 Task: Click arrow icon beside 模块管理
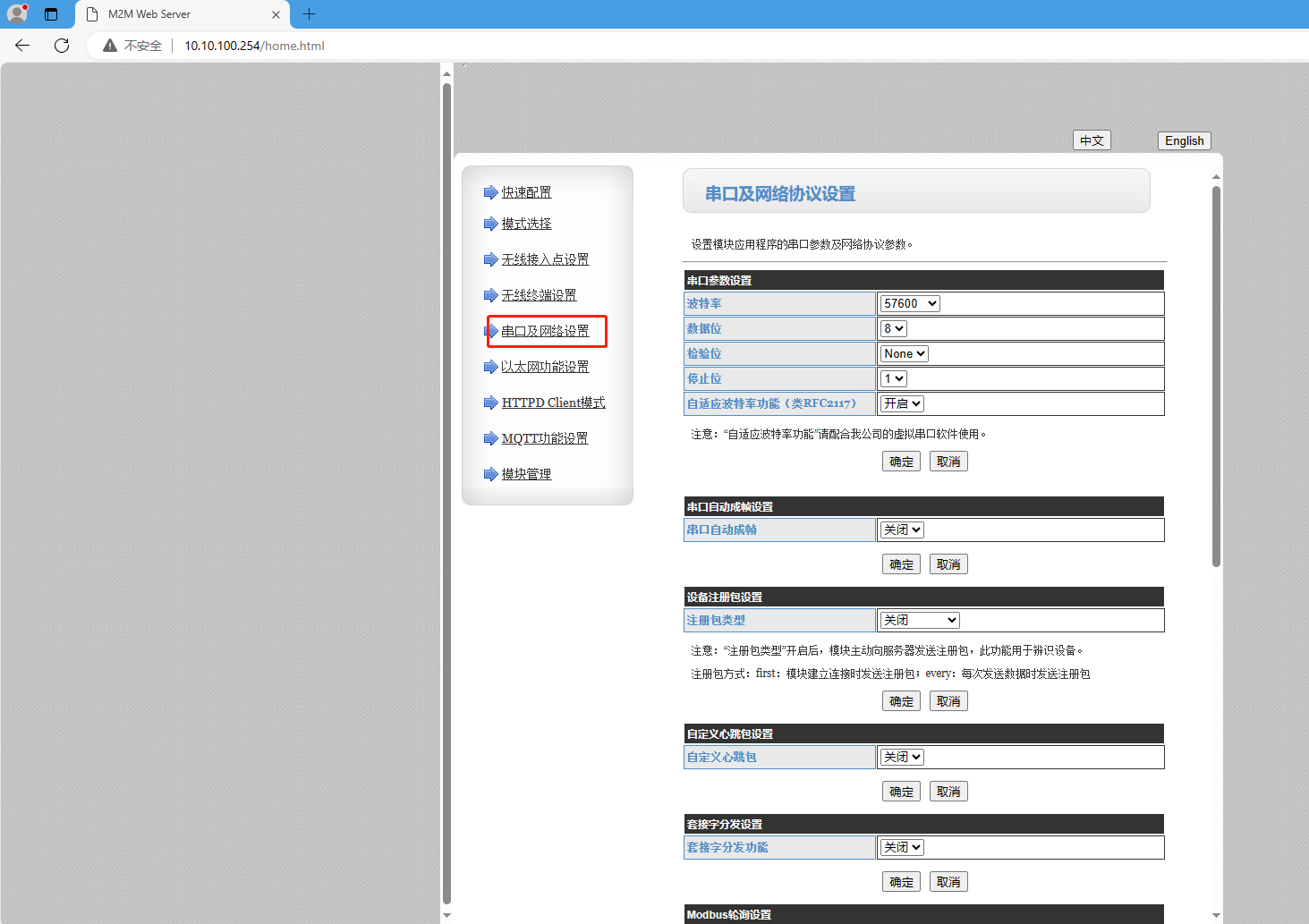coord(490,474)
